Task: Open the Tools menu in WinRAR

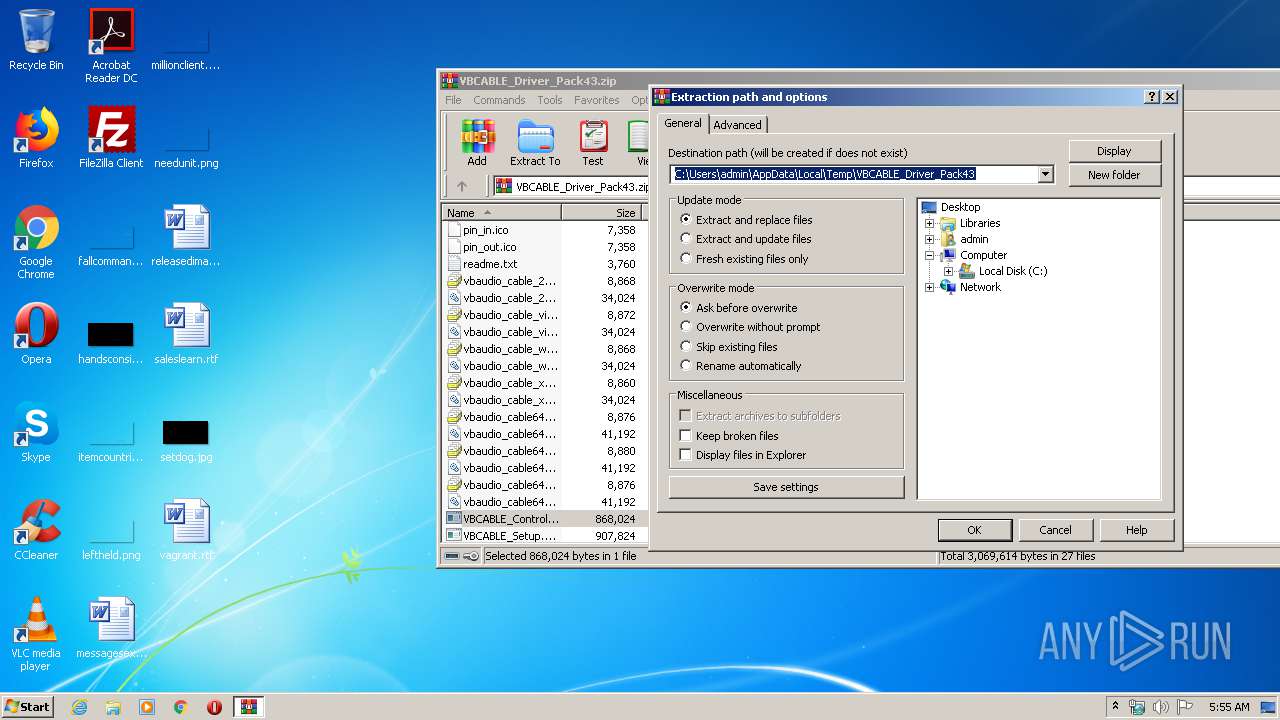Action: (550, 100)
